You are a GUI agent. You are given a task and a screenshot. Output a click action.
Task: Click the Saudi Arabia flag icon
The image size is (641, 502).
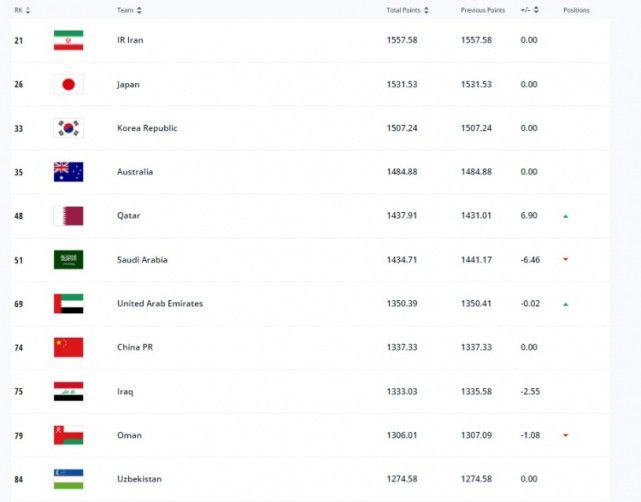coord(68,260)
